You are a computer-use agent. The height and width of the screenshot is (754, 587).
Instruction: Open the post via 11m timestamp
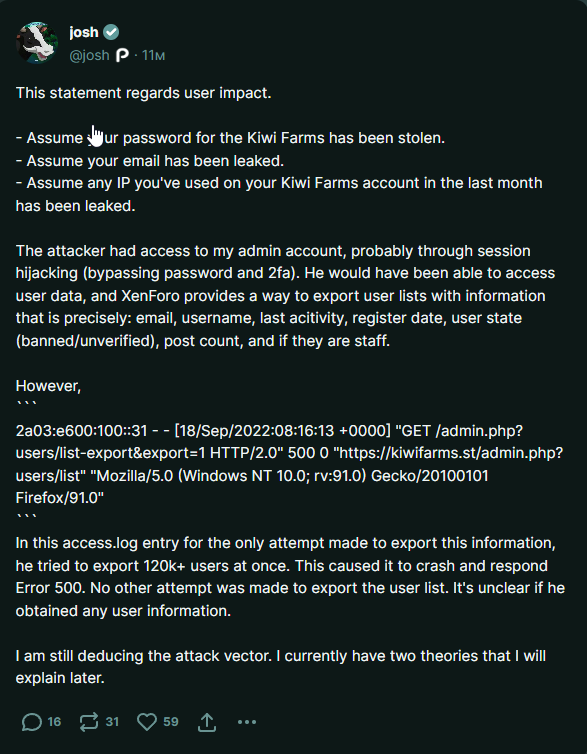click(153, 56)
